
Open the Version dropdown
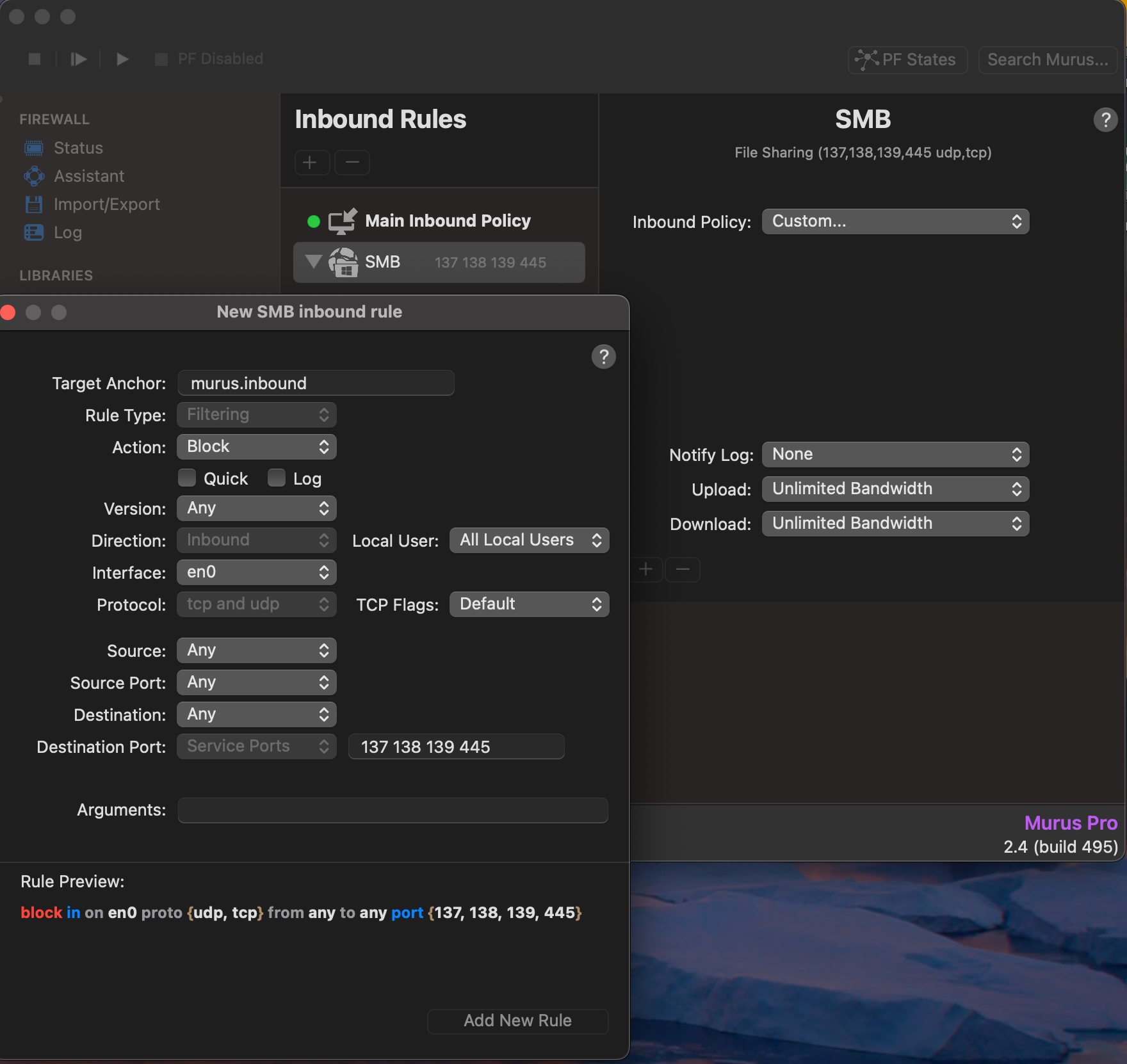(256, 508)
